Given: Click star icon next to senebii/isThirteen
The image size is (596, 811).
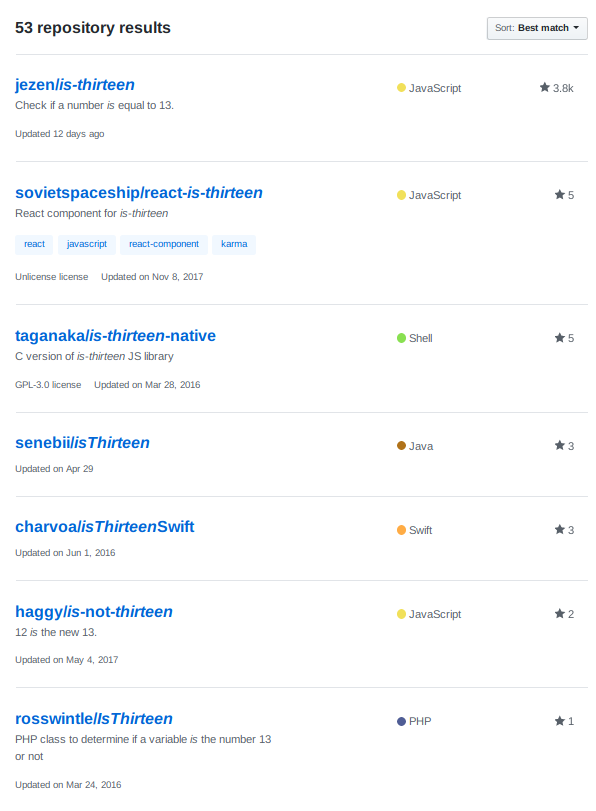Looking at the screenshot, I should 559,445.
